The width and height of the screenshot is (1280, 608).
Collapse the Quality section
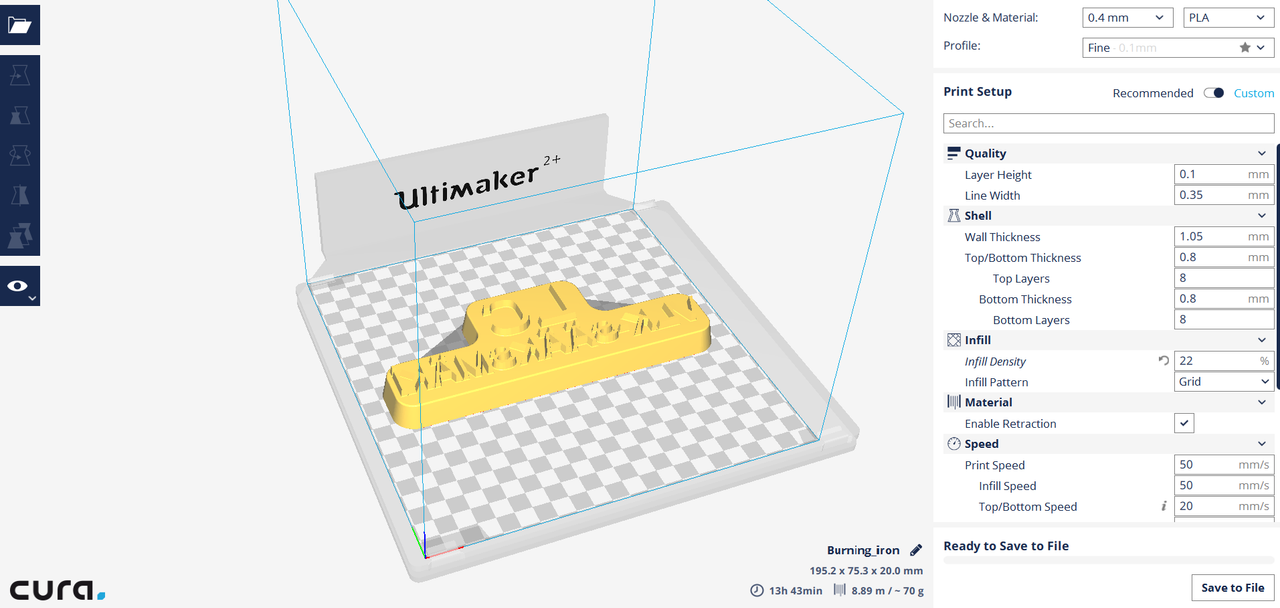pos(1262,153)
